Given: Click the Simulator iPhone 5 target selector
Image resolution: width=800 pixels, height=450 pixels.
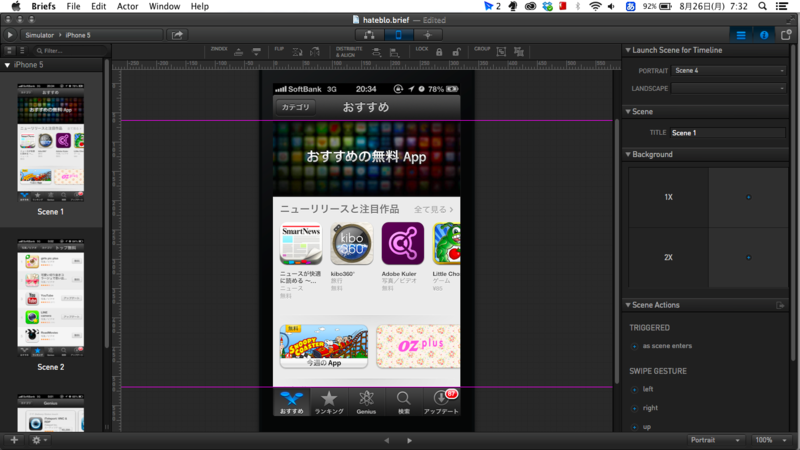Looking at the screenshot, I should [x=92, y=35].
